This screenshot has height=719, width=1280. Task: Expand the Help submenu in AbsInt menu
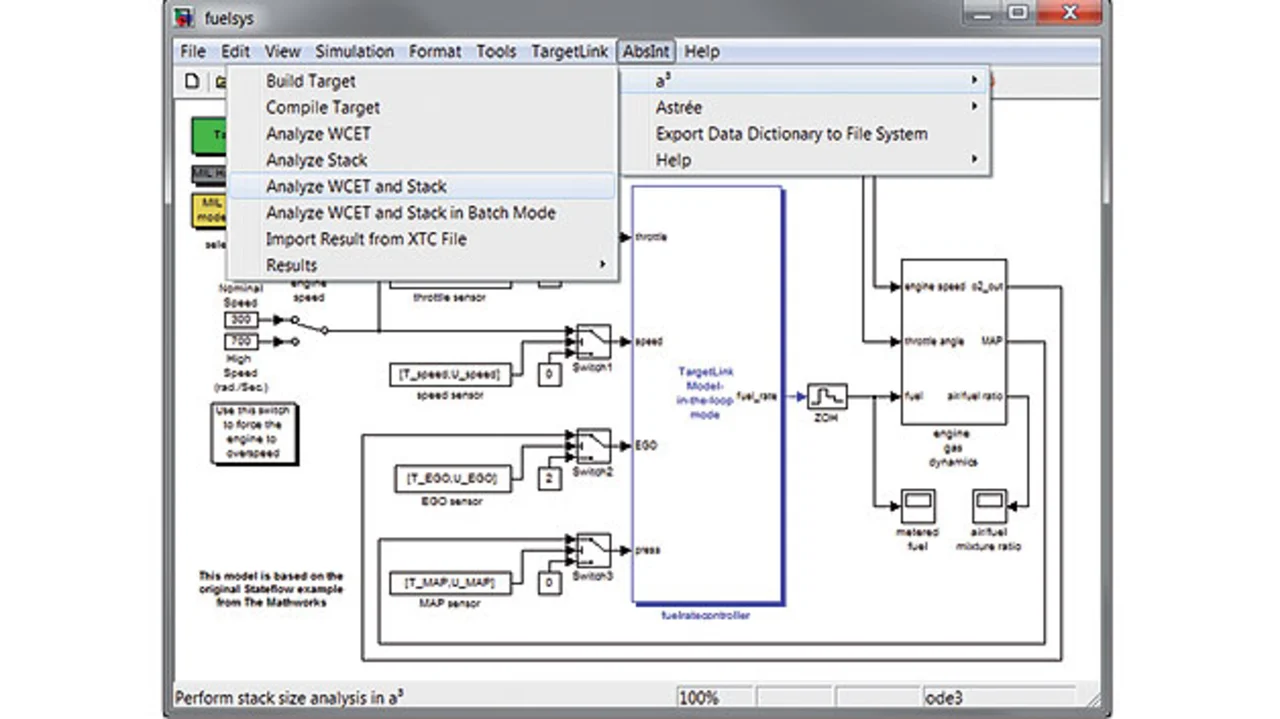click(x=805, y=160)
